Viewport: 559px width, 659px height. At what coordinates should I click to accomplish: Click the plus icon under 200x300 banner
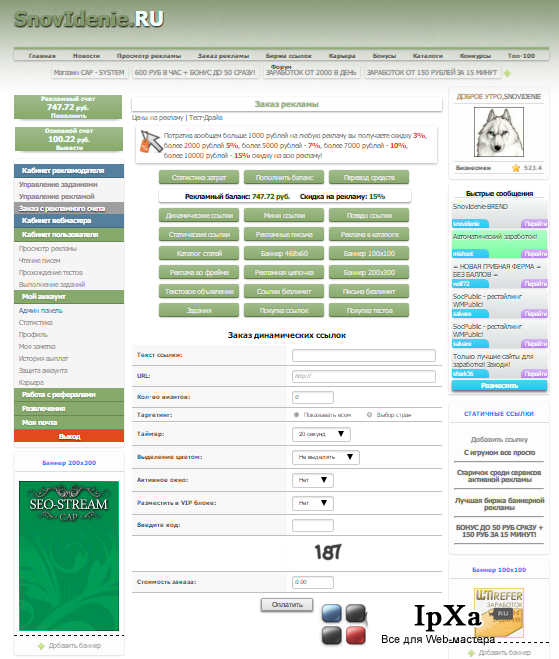[x=41, y=646]
